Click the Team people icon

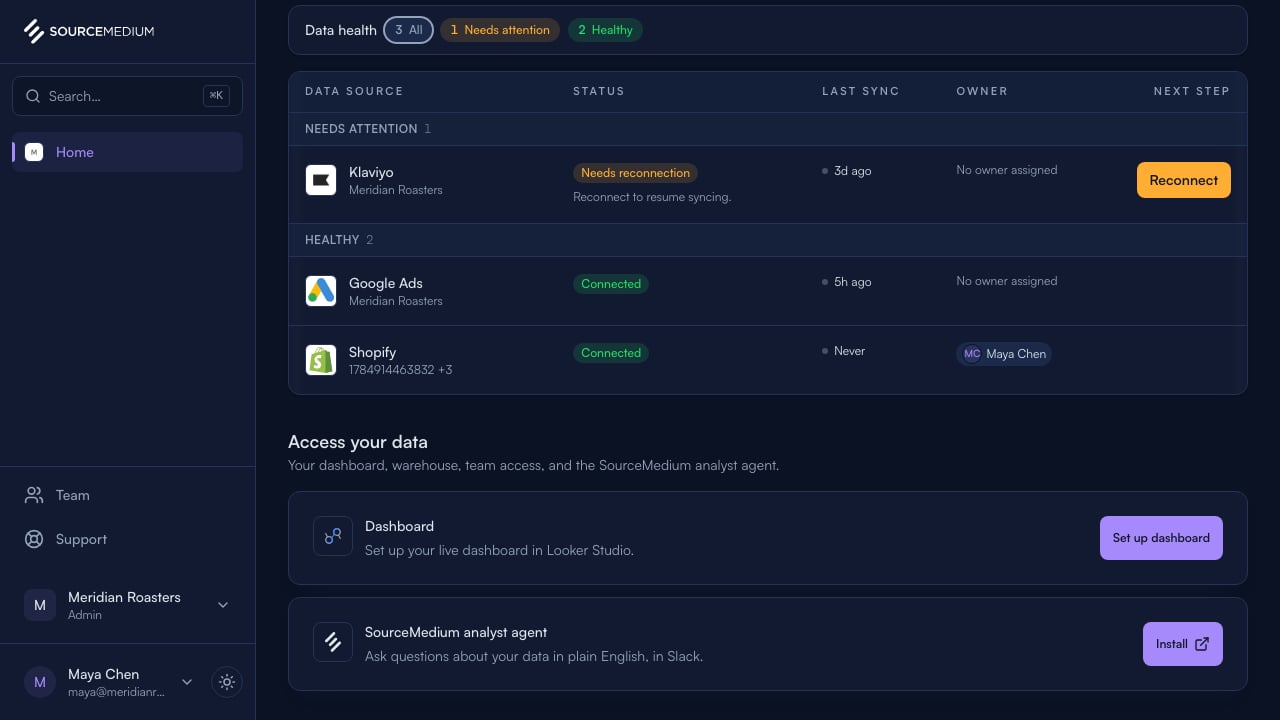pyautogui.click(x=34, y=495)
